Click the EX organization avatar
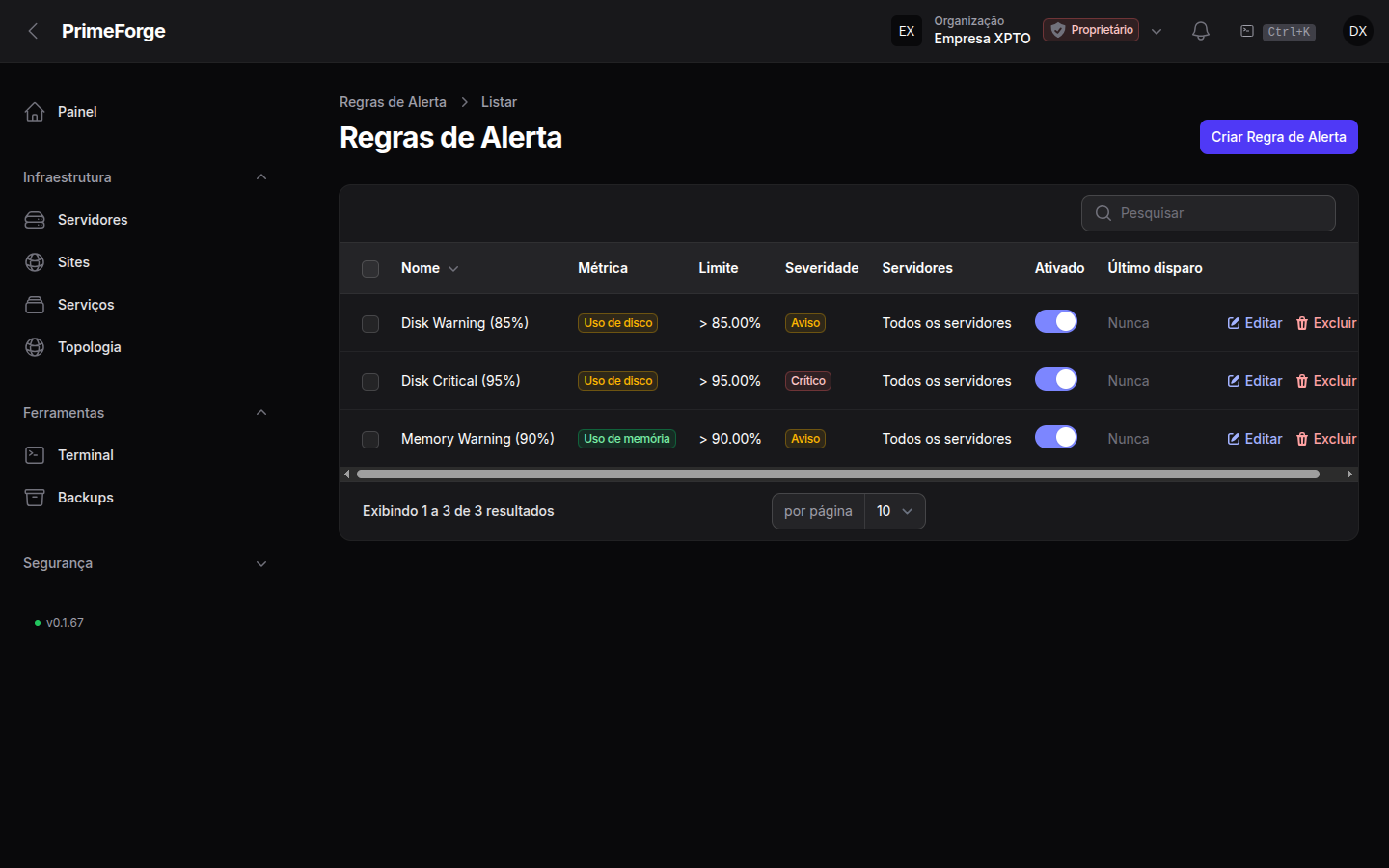Screen dimensions: 1389x868 pos(907,31)
